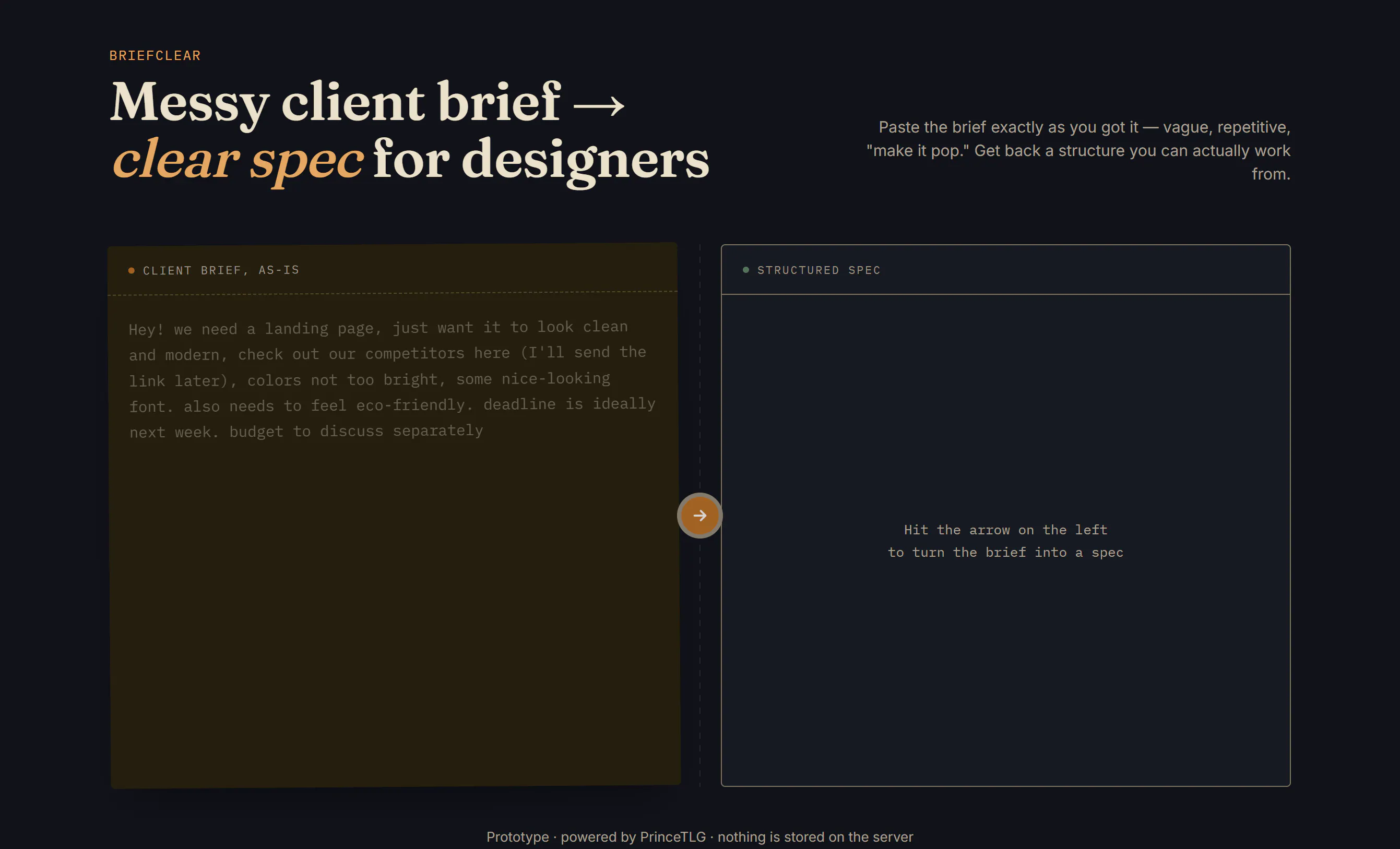
Task: Click into the client brief text area
Action: [394, 540]
